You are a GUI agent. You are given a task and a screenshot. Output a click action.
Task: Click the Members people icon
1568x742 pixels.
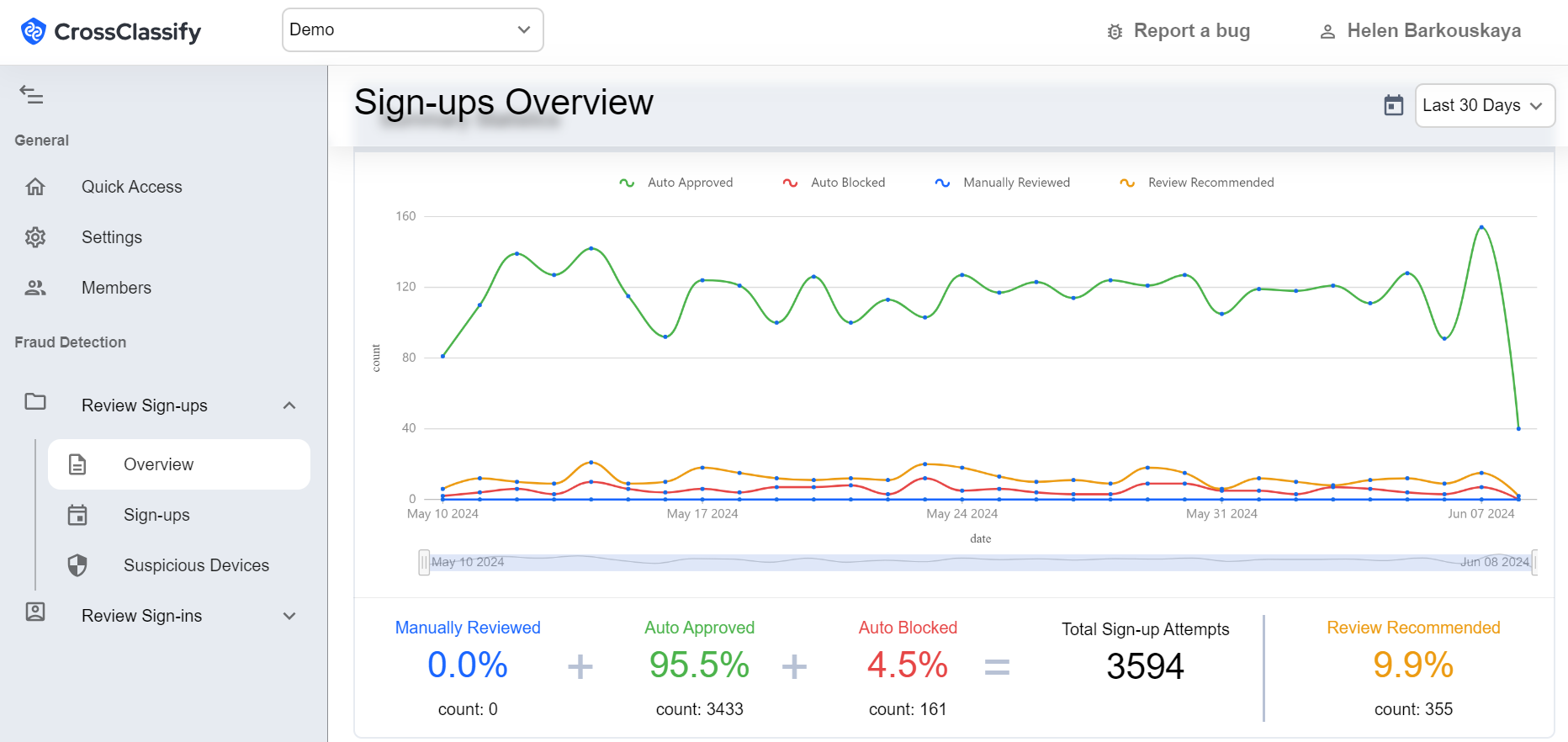[x=35, y=288]
